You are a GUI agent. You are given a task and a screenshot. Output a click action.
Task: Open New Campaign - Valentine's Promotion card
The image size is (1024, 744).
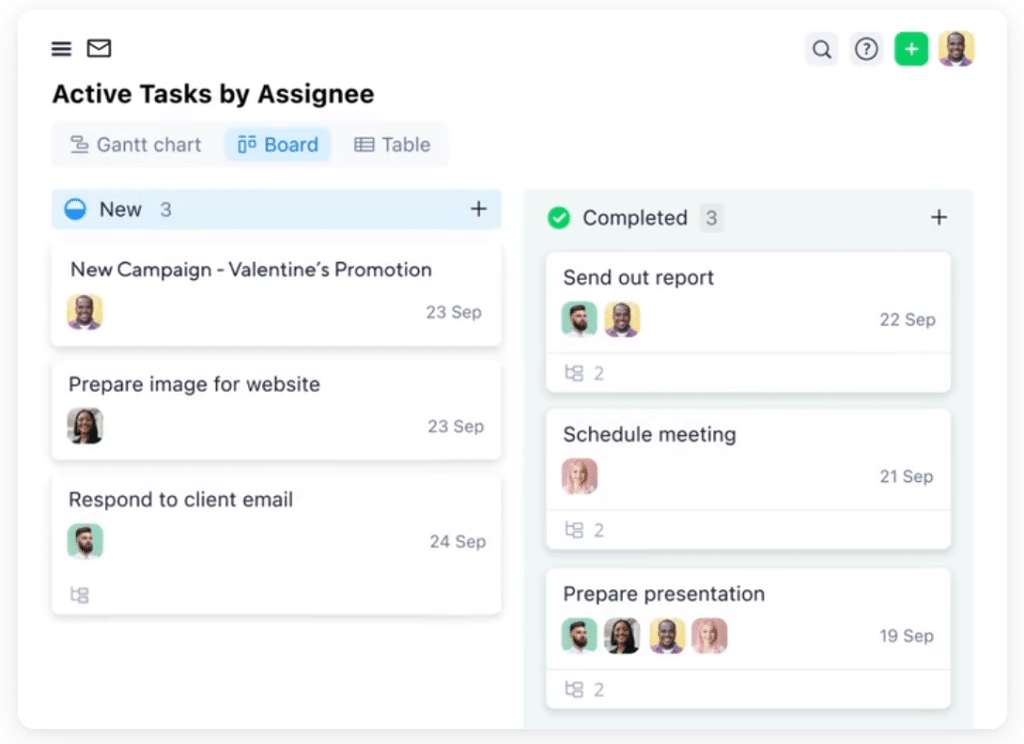(x=276, y=295)
